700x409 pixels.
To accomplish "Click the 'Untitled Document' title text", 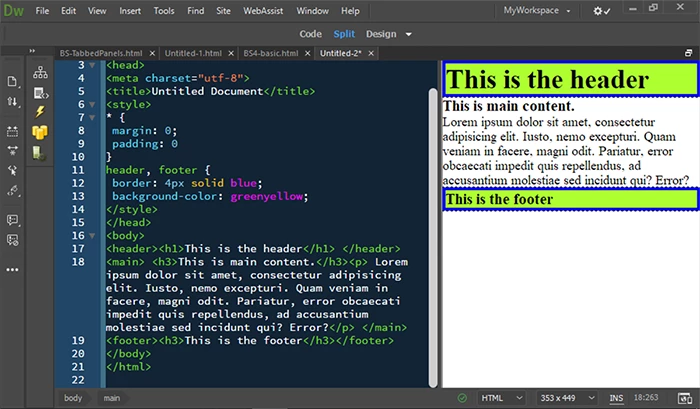I will 207,91.
